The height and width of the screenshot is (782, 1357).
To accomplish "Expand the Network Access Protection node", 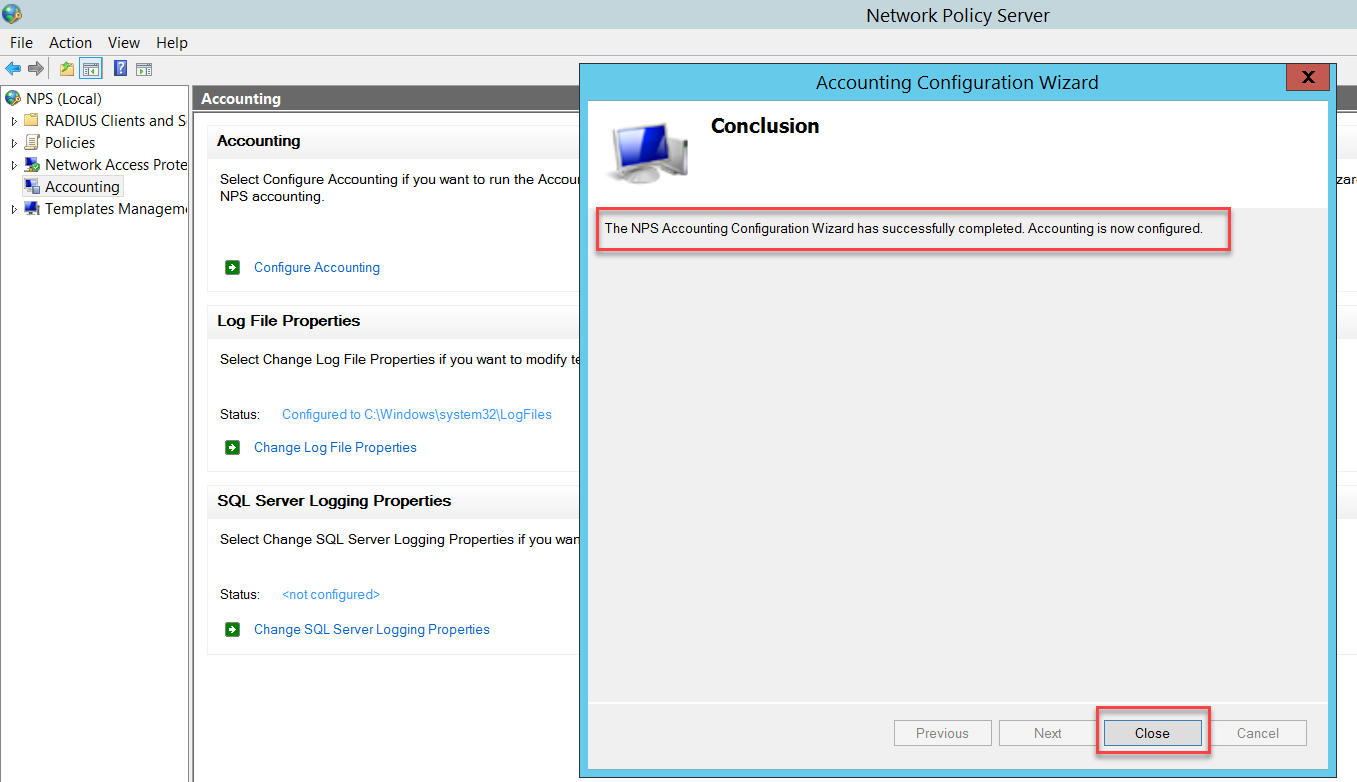I will 14,165.
